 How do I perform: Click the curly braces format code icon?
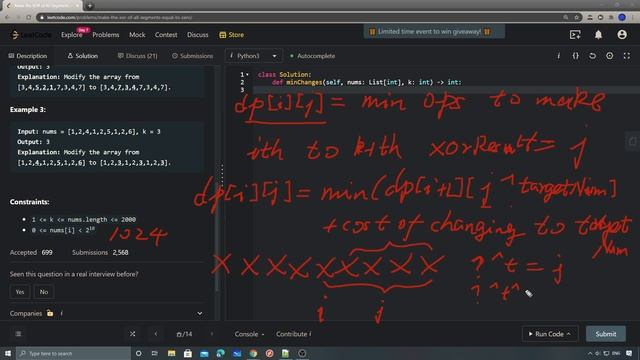click(576, 56)
